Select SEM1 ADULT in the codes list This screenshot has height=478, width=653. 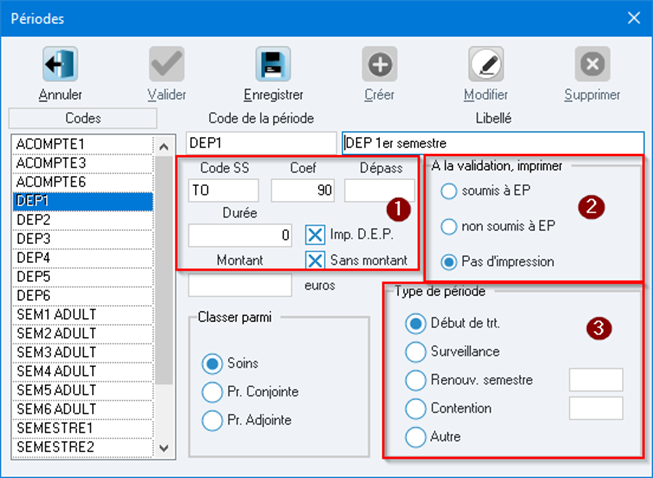pyautogui.click(x=83, y=315)
